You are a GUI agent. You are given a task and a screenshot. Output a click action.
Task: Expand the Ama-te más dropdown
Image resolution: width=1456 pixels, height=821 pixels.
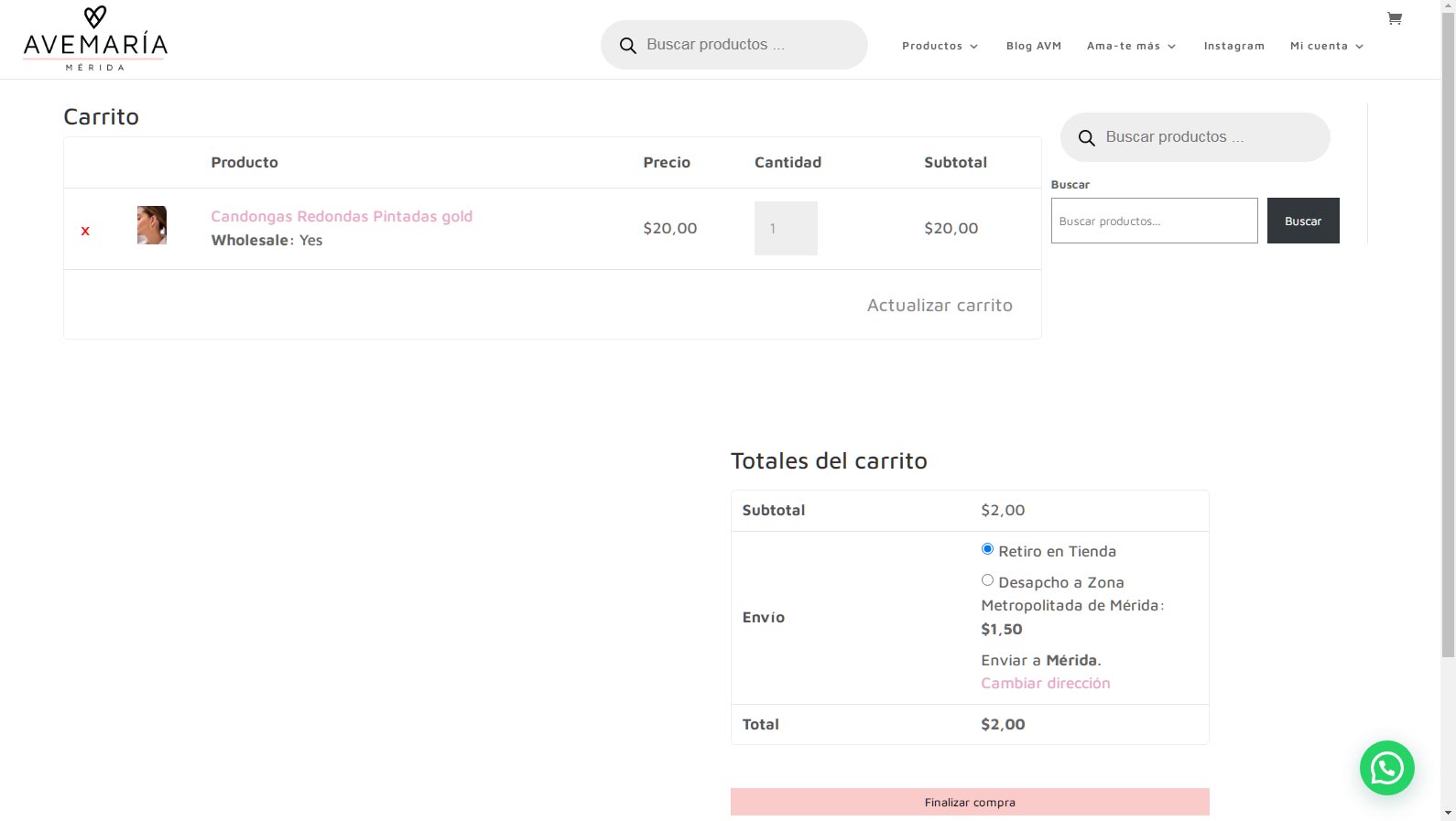[x=1131, y=46]
